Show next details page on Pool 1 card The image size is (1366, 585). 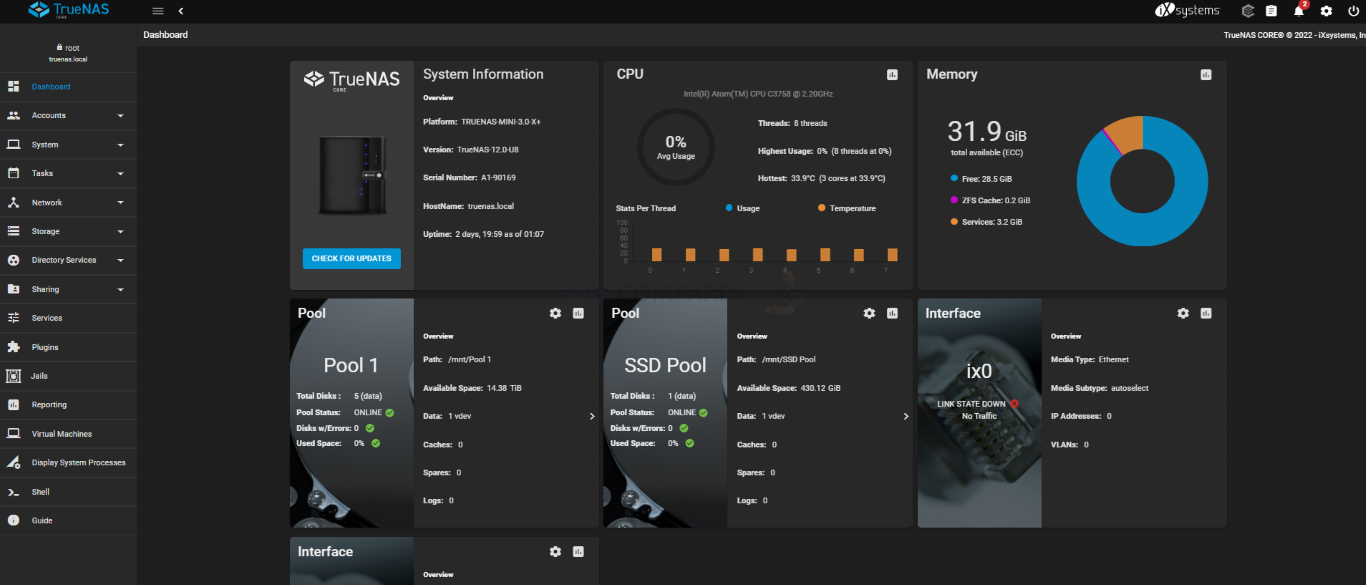point(592,416)
